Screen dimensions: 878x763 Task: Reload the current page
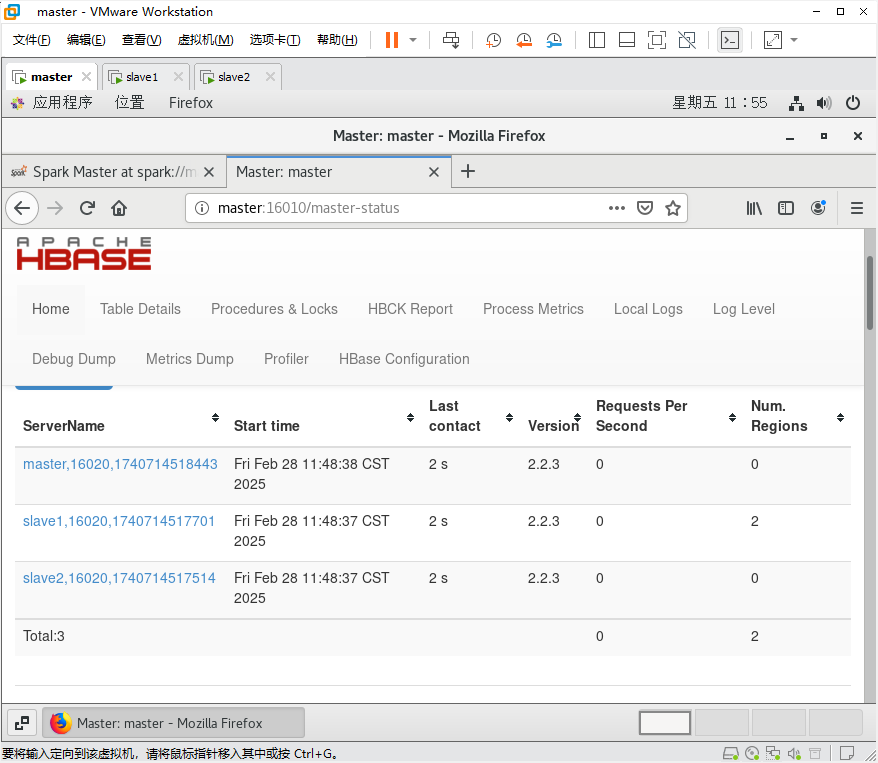pyautogui.click(x=87, y=208)
